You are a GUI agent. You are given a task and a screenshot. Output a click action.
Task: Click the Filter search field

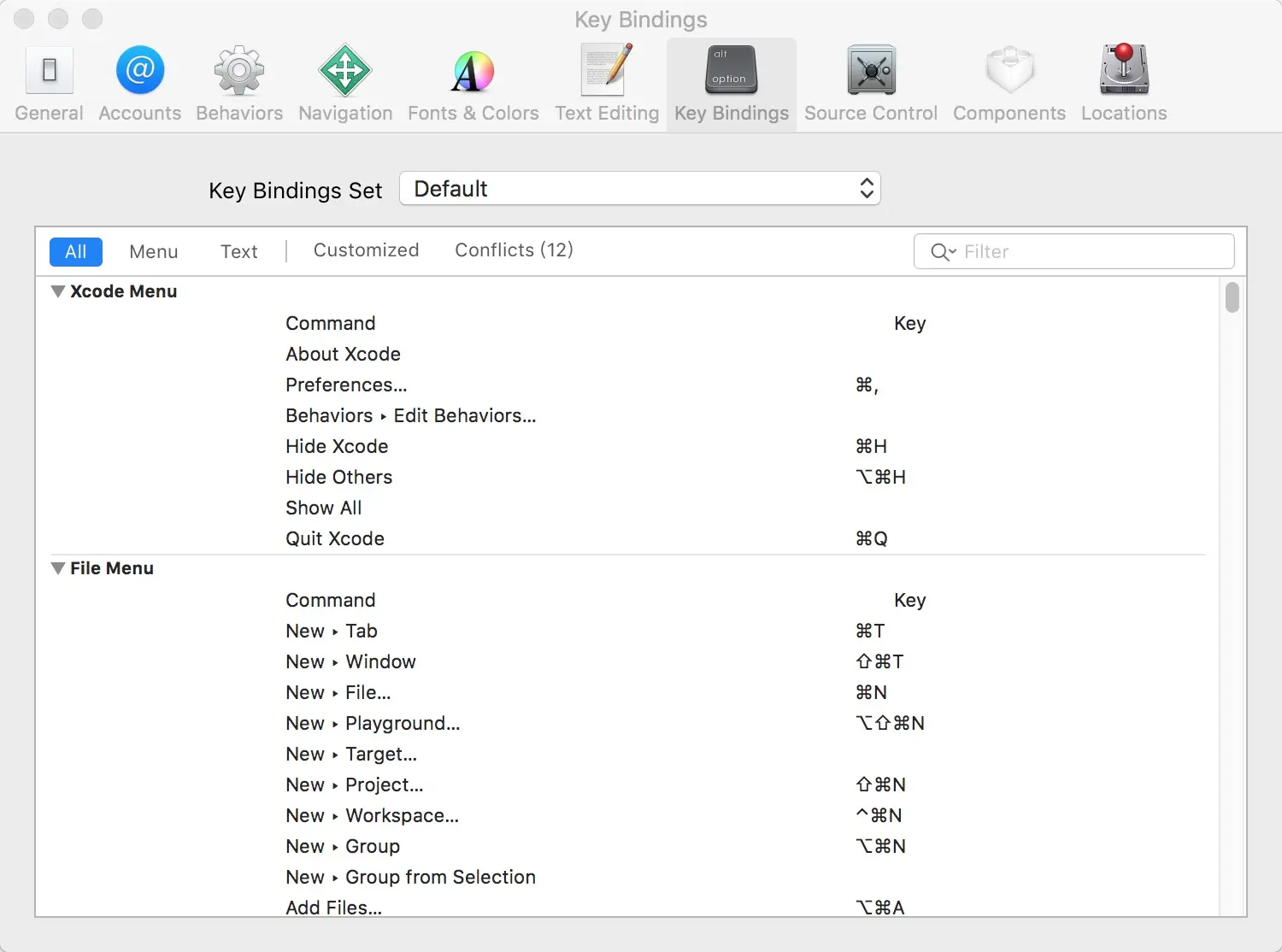pyautogui.click(x=1074, y=251)
